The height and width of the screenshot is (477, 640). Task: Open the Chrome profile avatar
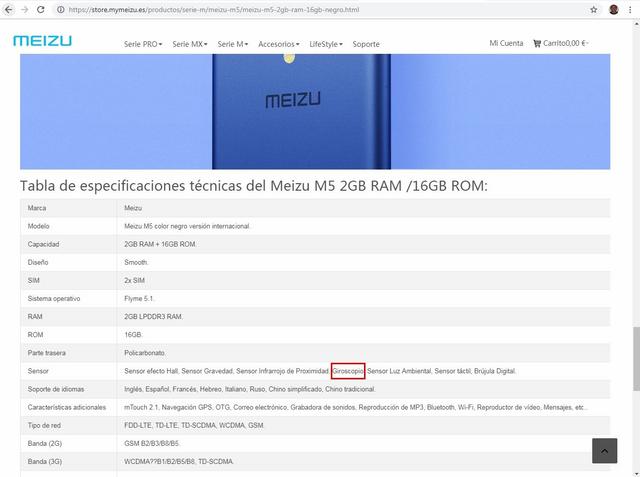click(613, 9)
